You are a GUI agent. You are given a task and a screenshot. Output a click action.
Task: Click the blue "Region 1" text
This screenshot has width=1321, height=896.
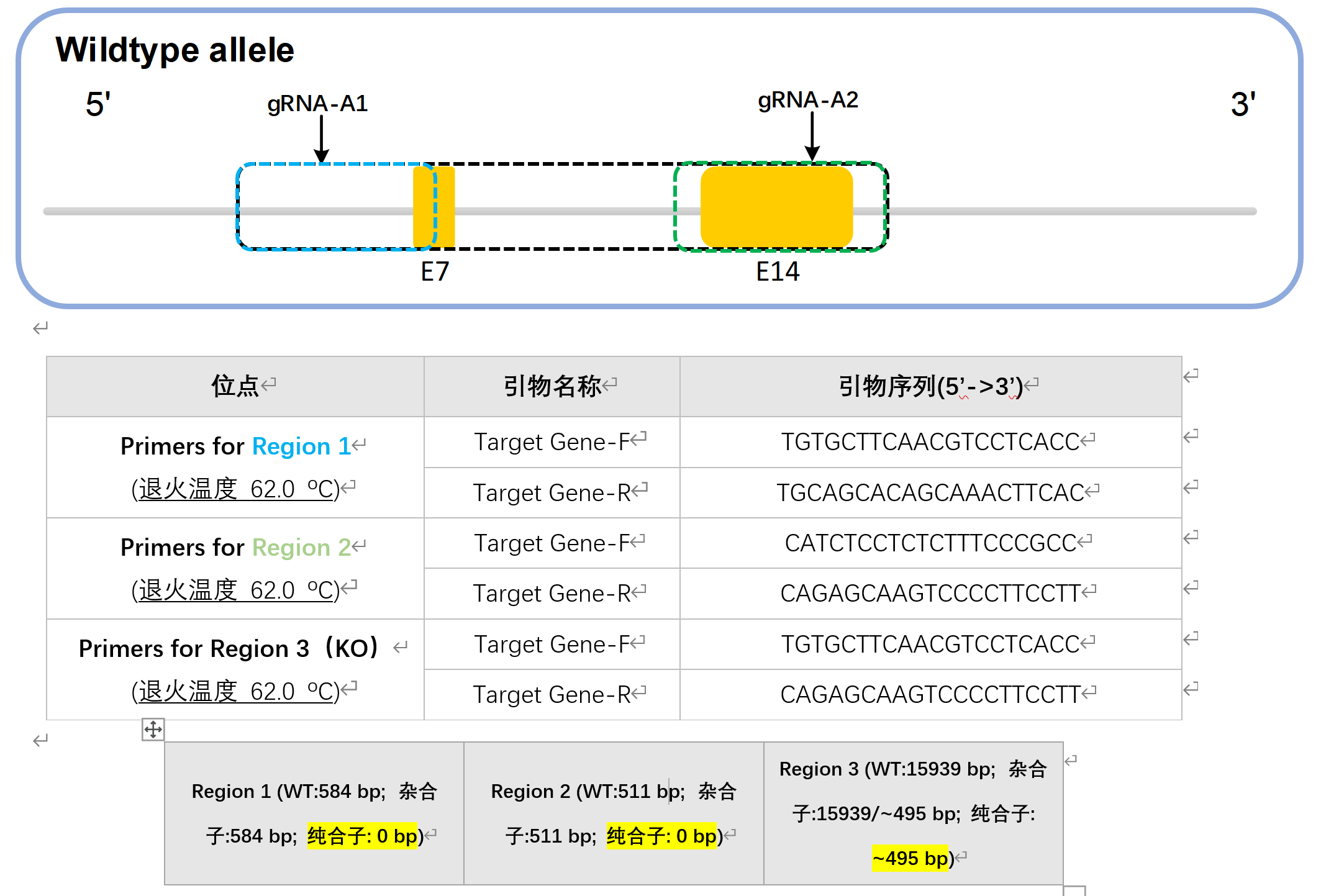pyautogui.click(x=301, y=446)
